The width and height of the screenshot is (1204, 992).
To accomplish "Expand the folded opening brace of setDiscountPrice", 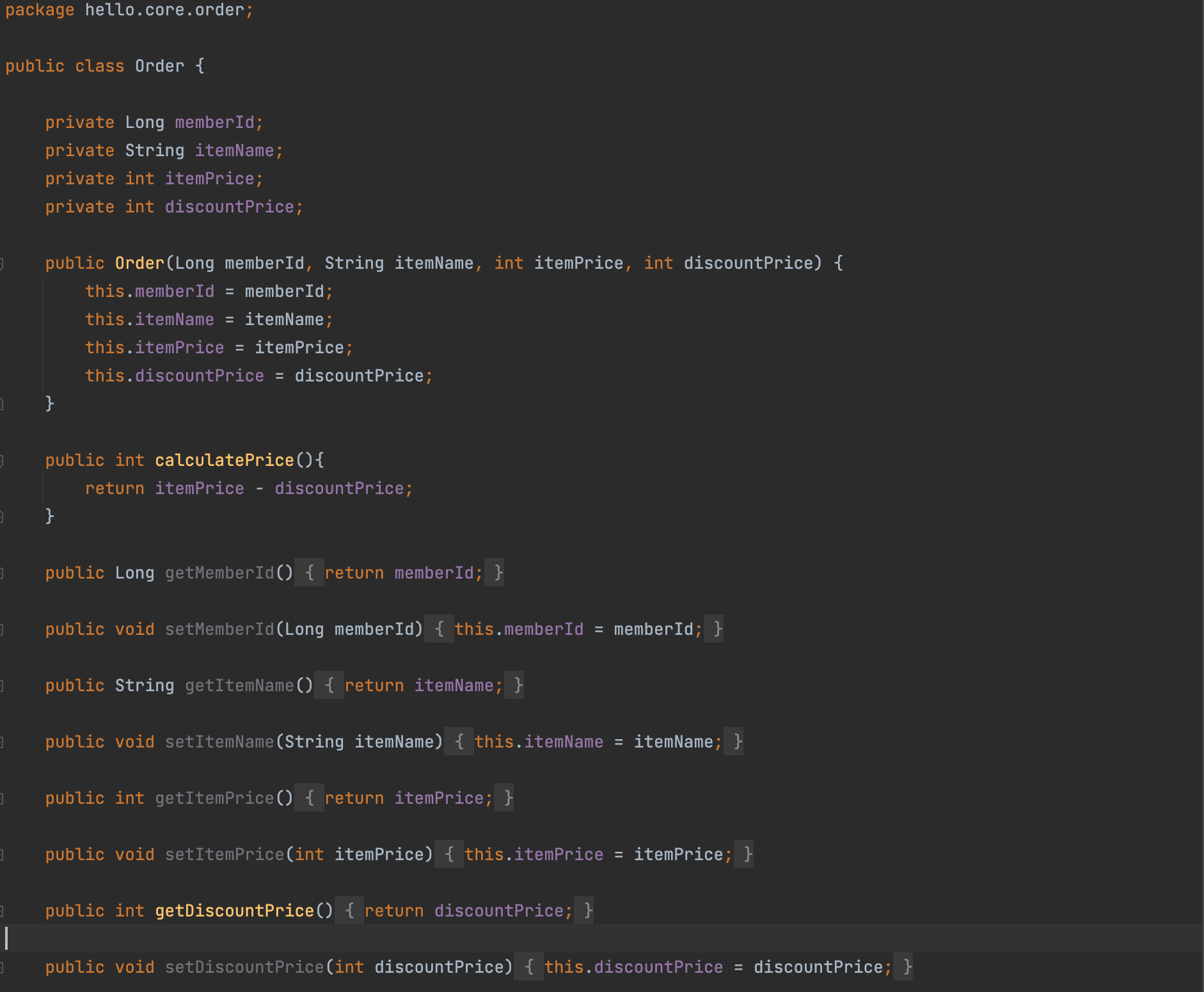I will (529, 967).
